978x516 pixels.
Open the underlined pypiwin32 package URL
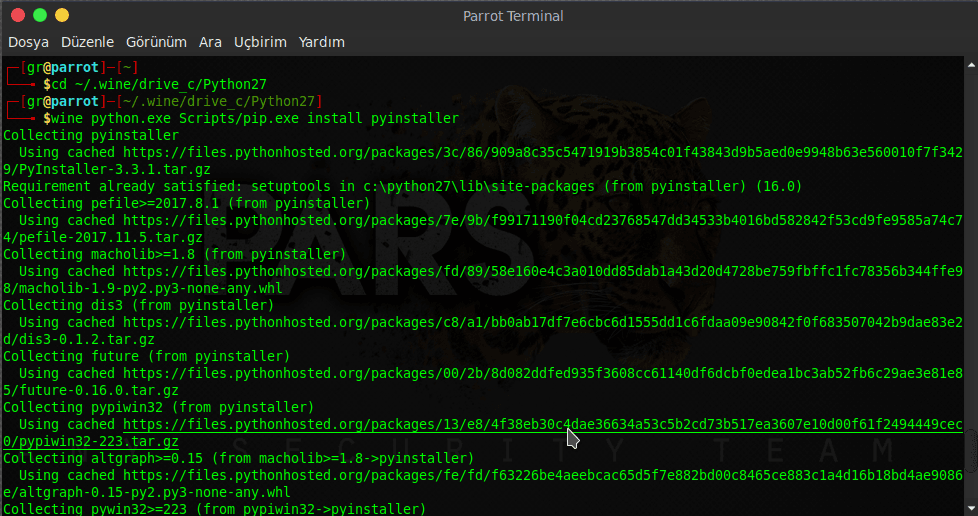tap(542, 425)
